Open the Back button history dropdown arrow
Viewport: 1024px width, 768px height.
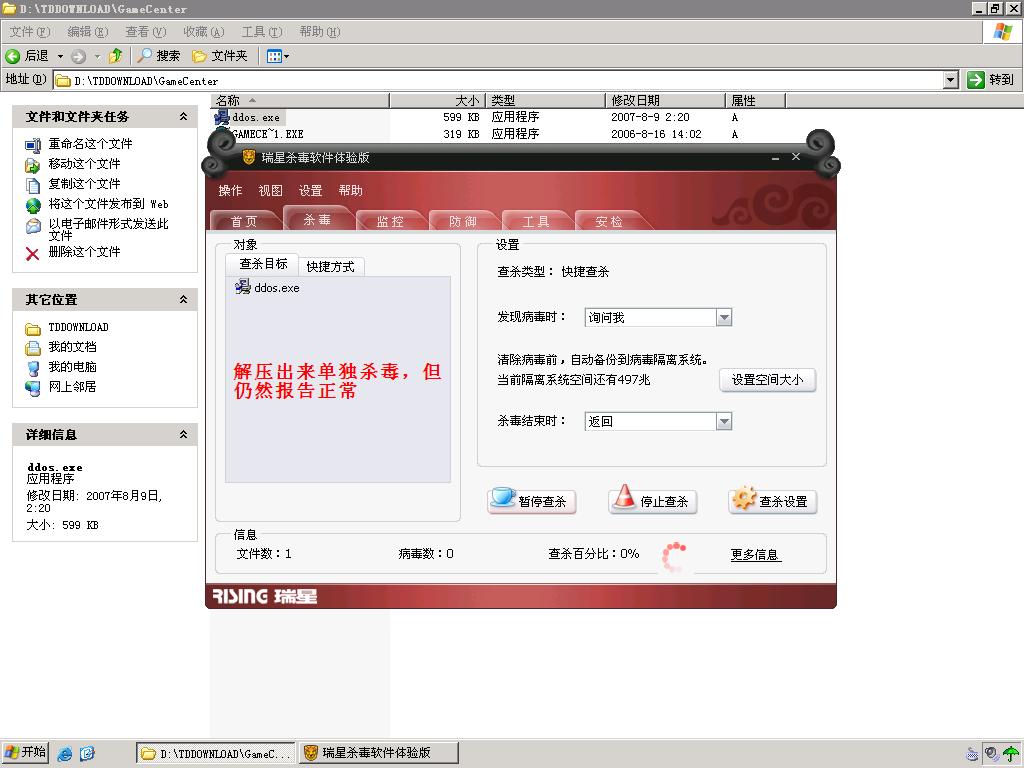click(x=60, y=56)
